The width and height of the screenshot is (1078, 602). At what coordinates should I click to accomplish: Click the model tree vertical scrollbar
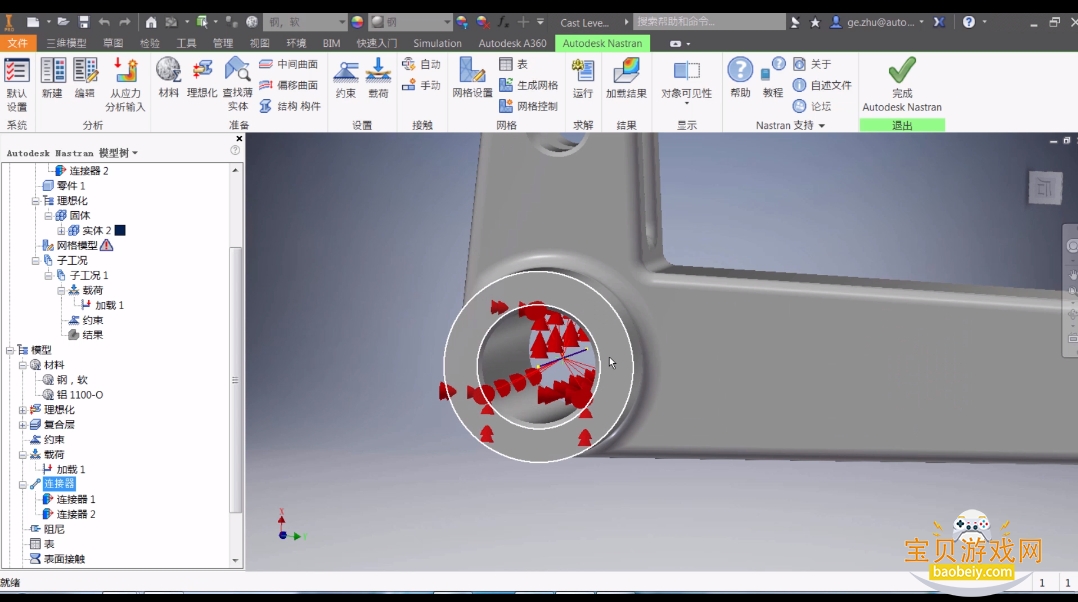[x=235, y=379]
